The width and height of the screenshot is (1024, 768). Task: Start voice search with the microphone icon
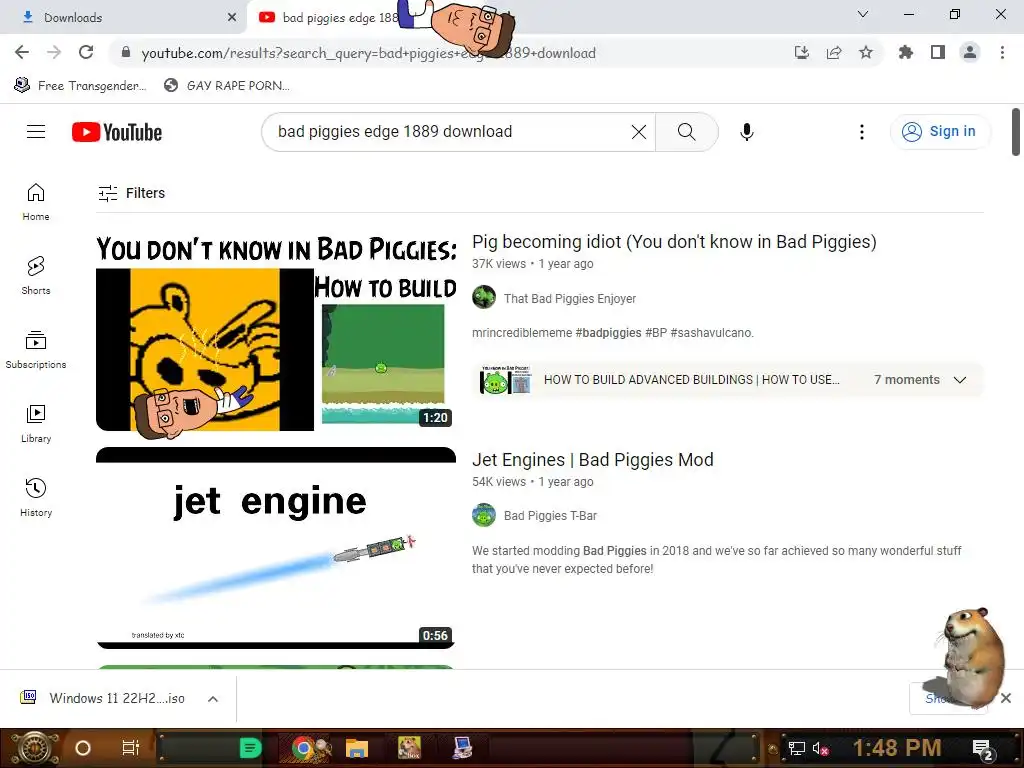[746, 132]
